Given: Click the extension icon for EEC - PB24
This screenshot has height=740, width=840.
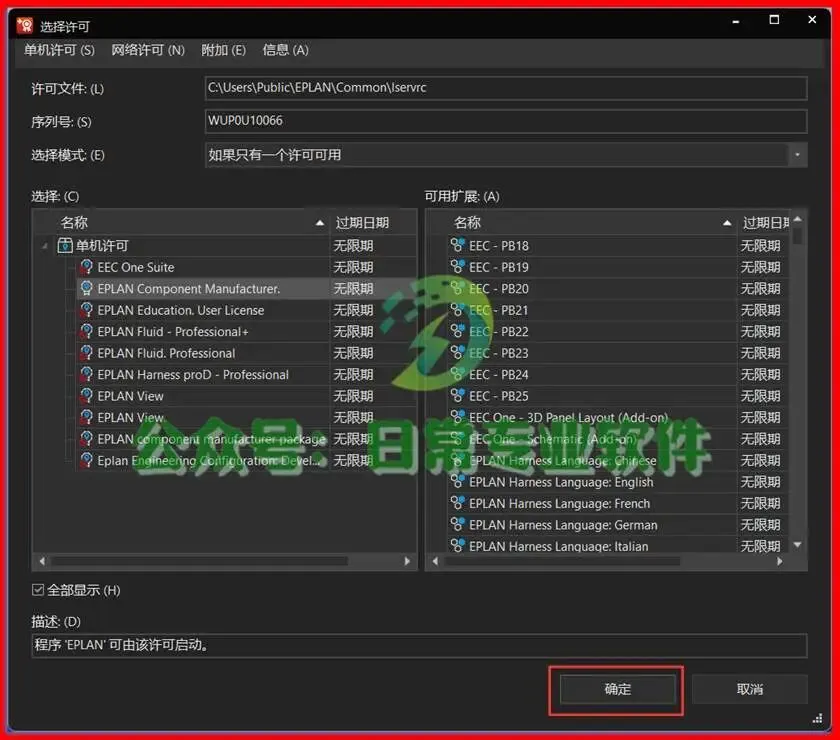Looking at the screenshot, I should pyautogui.click(x=458, y=374).
